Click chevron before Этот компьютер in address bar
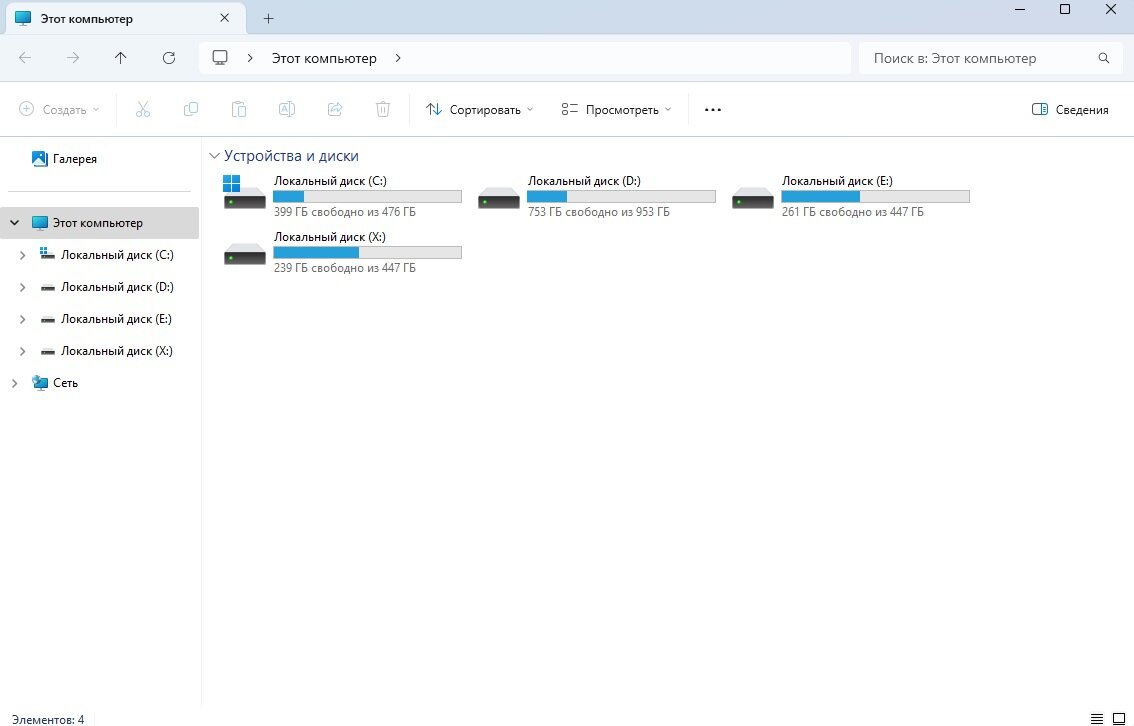The height and width of the screenshot is (726, 1134). click(250, 58)
